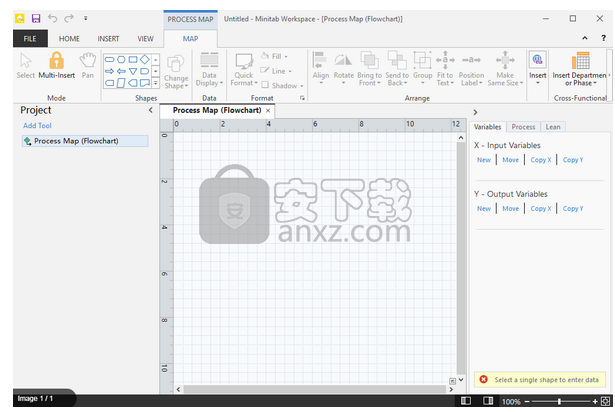The height and width of the screenshot is (412, 615).
Task: Pick the D-shaped delay shape
Action: click(x=145, y=71)
